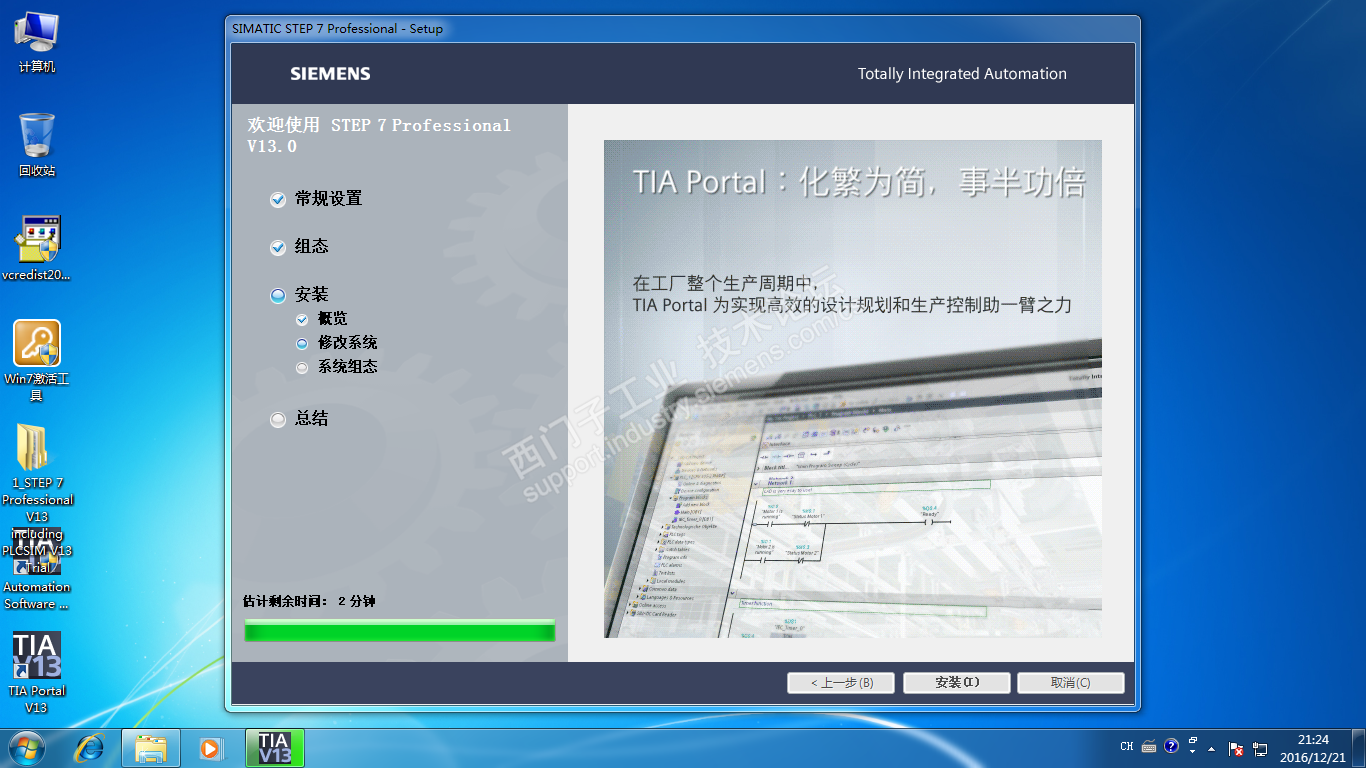Click the 系统组态 sub-step bullet
1366x768 pixels.
click(x=302, y=368)
